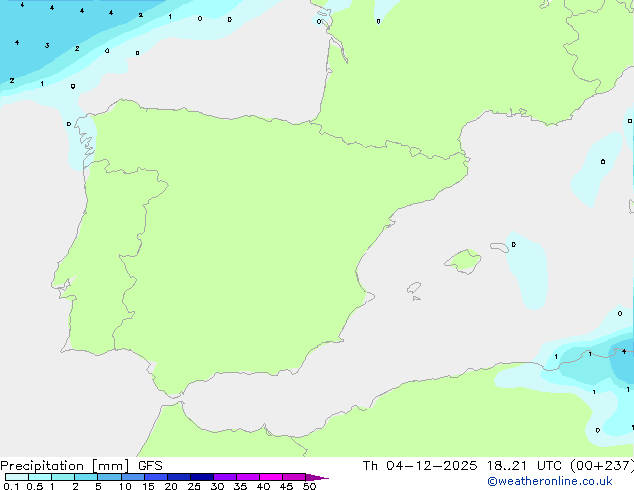Click the "10" legend scale label

tap(125, 486)
